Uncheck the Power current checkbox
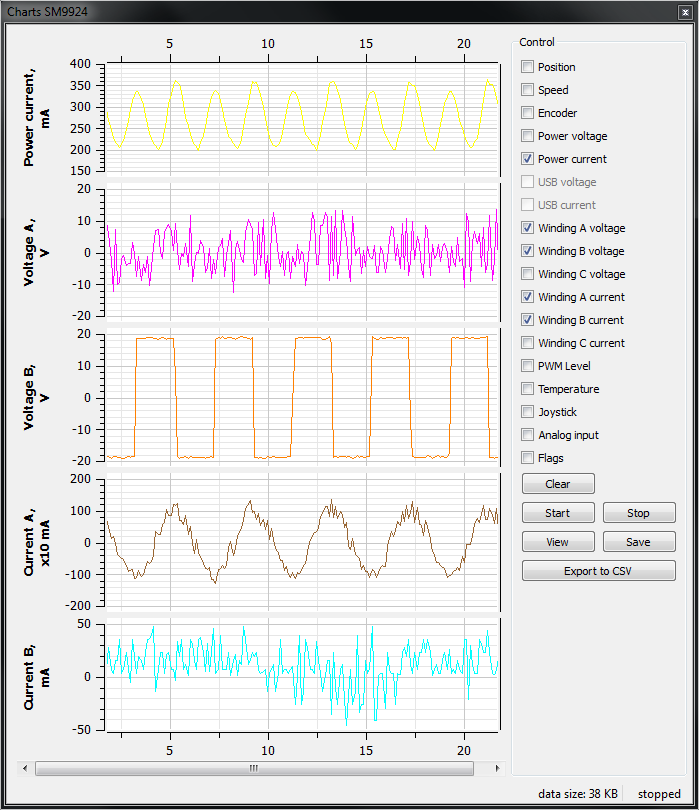 [x=527, y=159]
